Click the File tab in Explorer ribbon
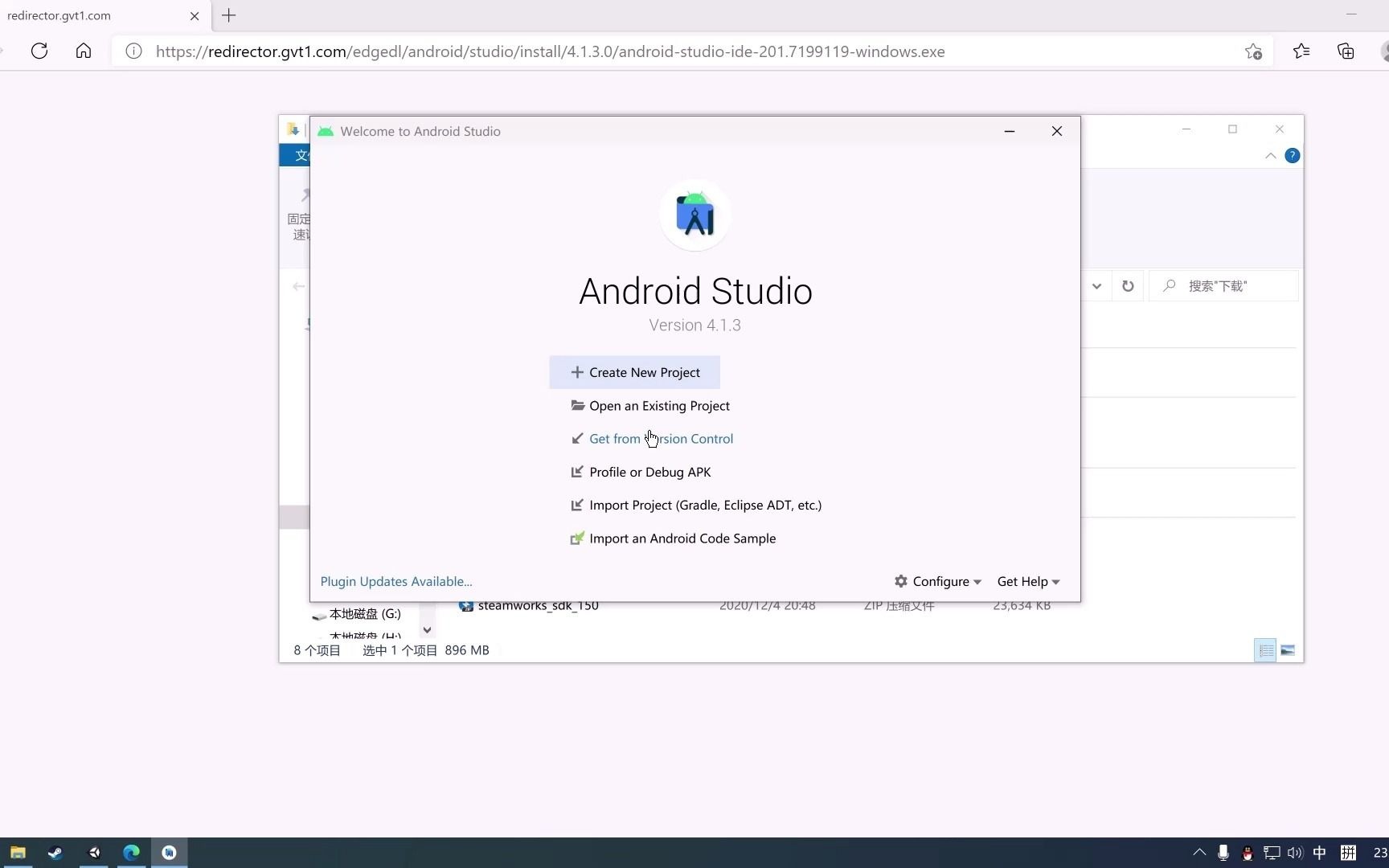 coord(295,155)
